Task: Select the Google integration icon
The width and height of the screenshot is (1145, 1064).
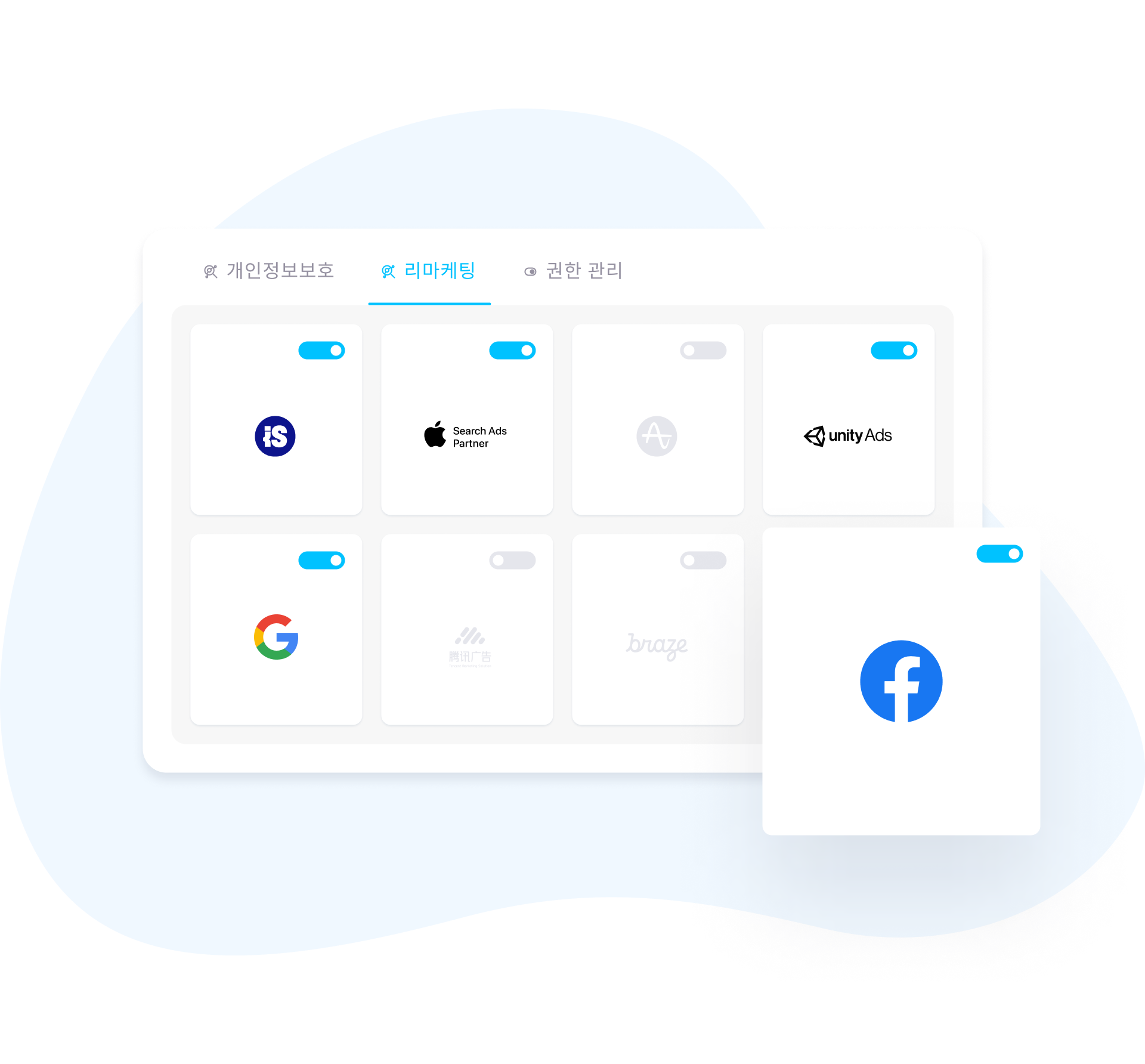Action: (x=276, y=636)
